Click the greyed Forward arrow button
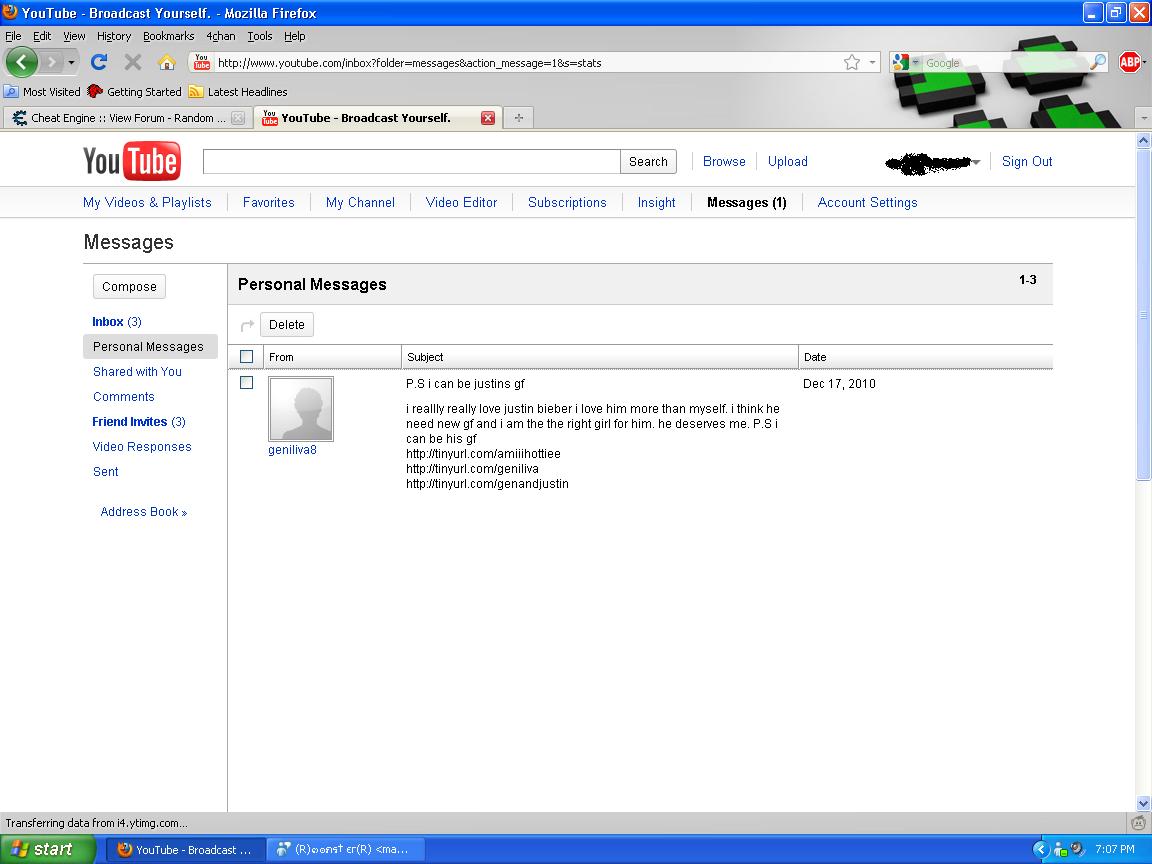The image size is (1152, 864). point(51,62)
